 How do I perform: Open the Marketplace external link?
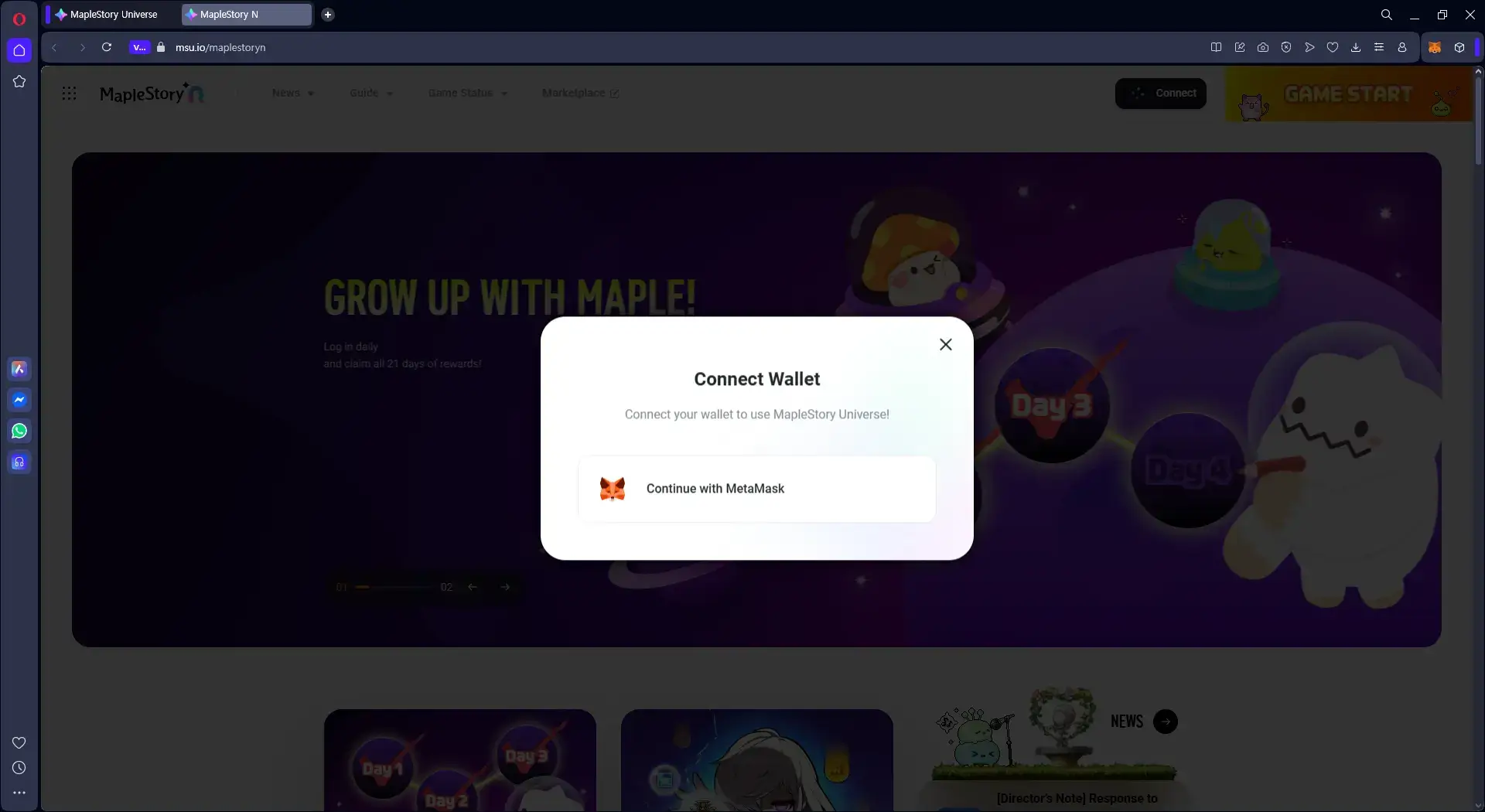(x=580, y=93)
